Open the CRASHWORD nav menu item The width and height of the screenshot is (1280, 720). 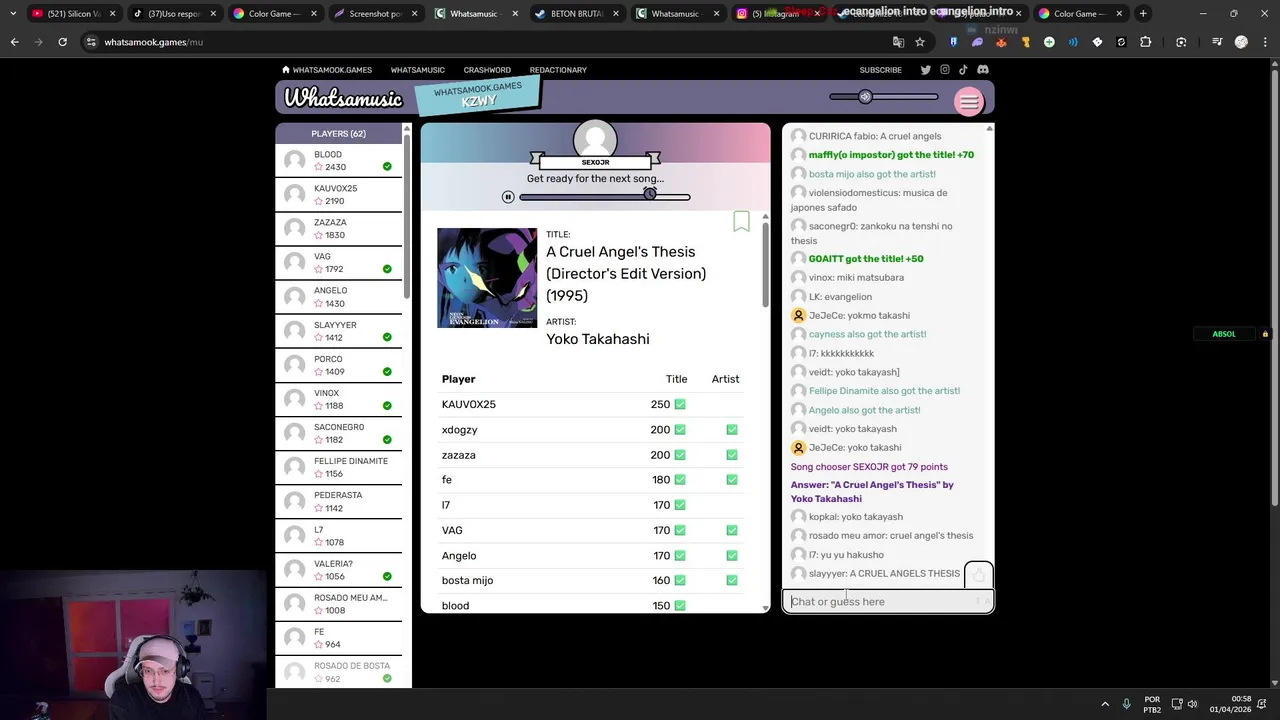coord(487,70)
